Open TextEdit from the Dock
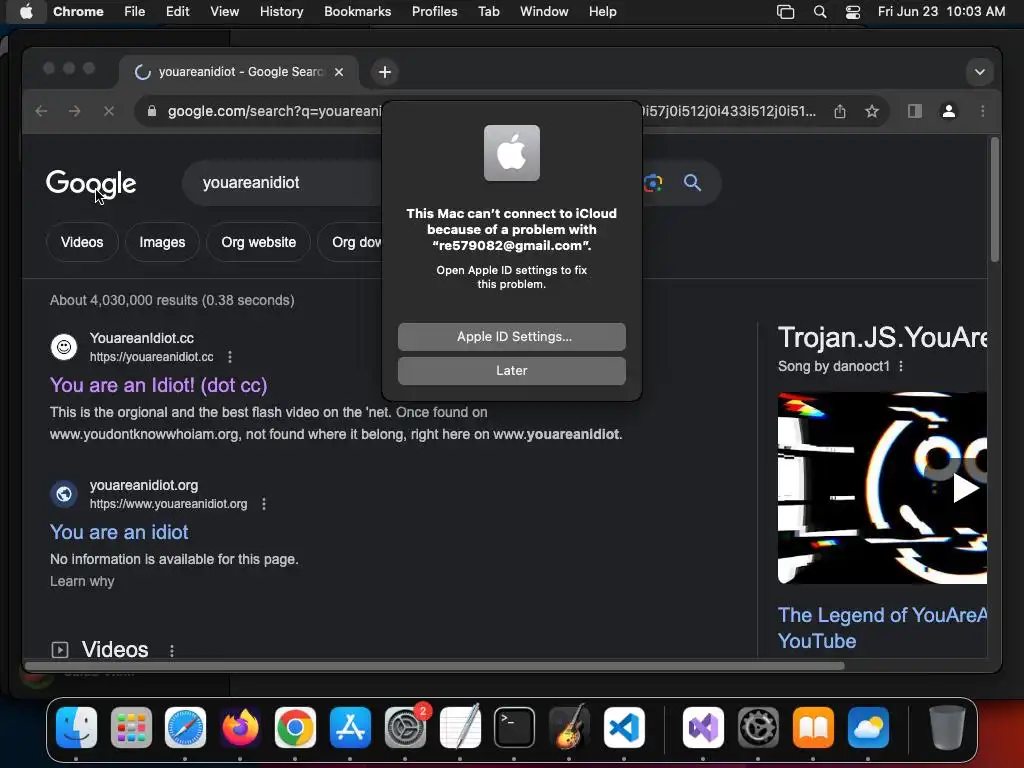1024x768 pixels. tap(460, 727)
